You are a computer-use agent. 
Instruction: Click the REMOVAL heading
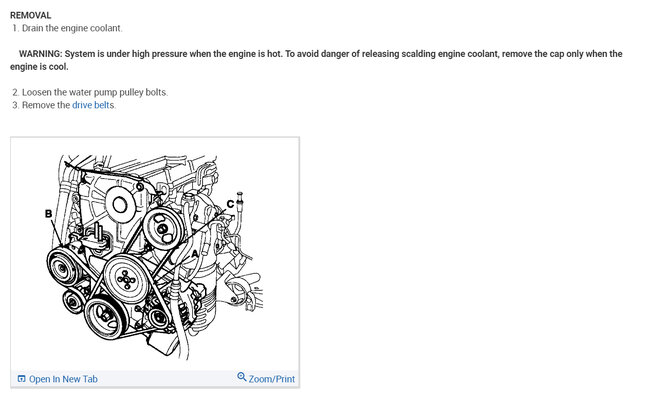click(30, 15)
